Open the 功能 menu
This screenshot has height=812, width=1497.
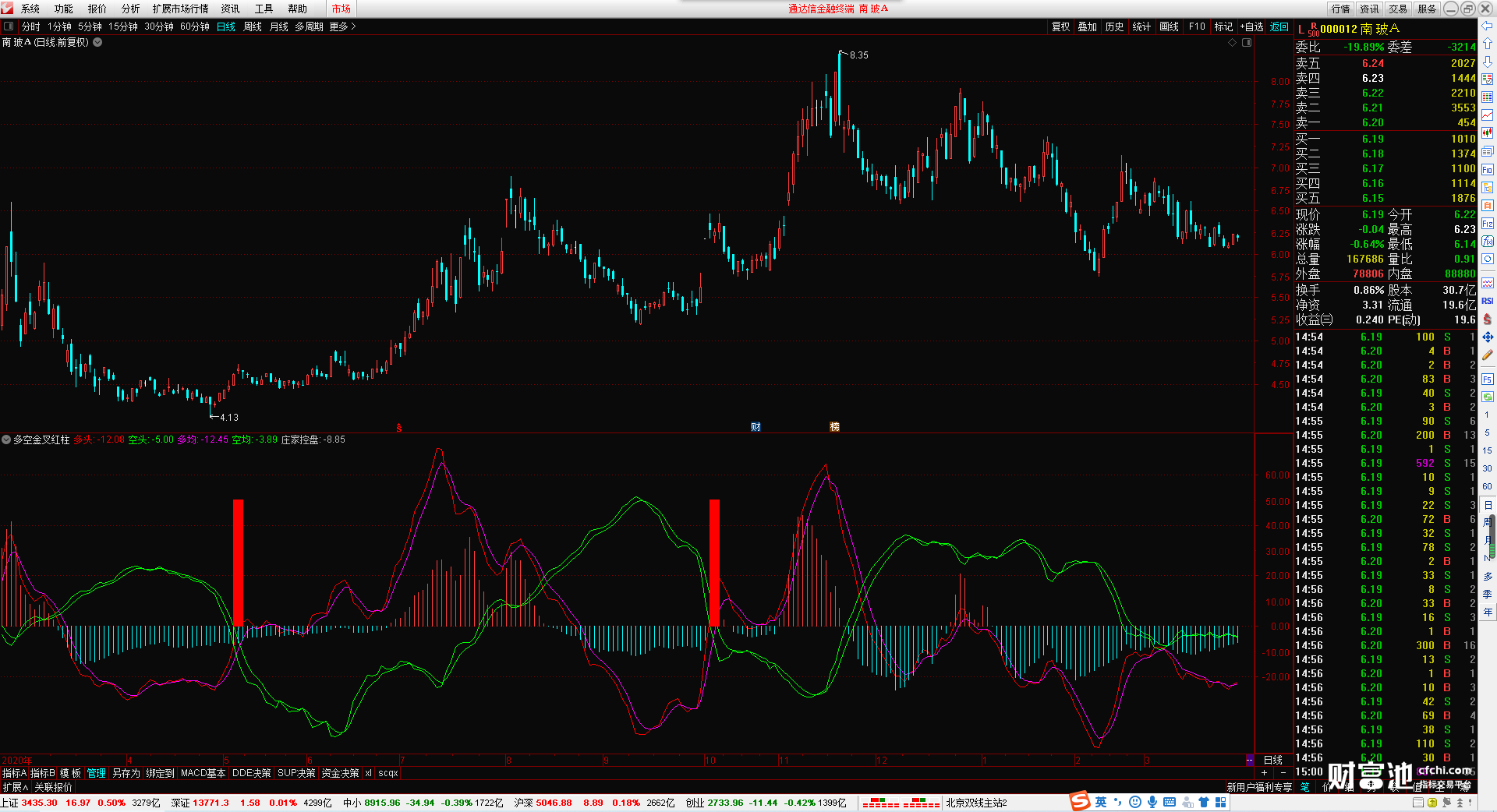(64, 9)
